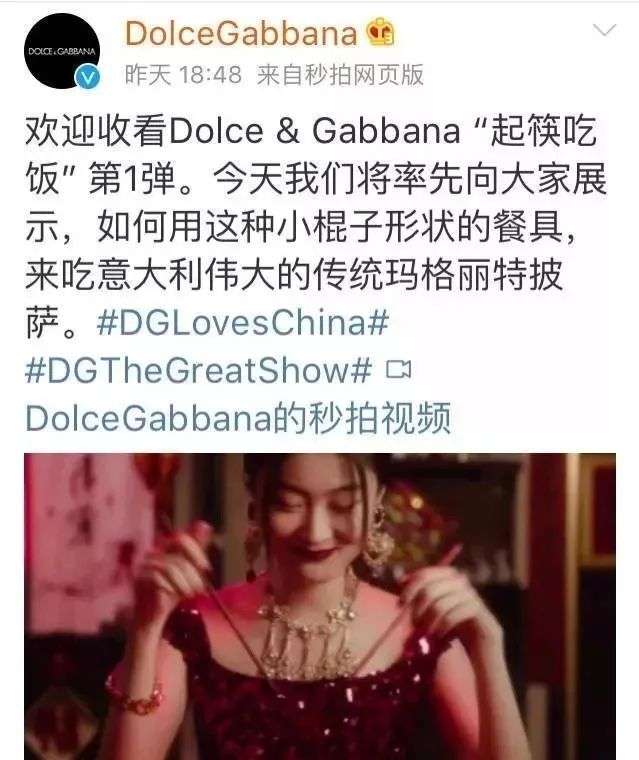Click the gold crown membership icon
The height and width of the screenshot is (760, 639).
point(380,32)
